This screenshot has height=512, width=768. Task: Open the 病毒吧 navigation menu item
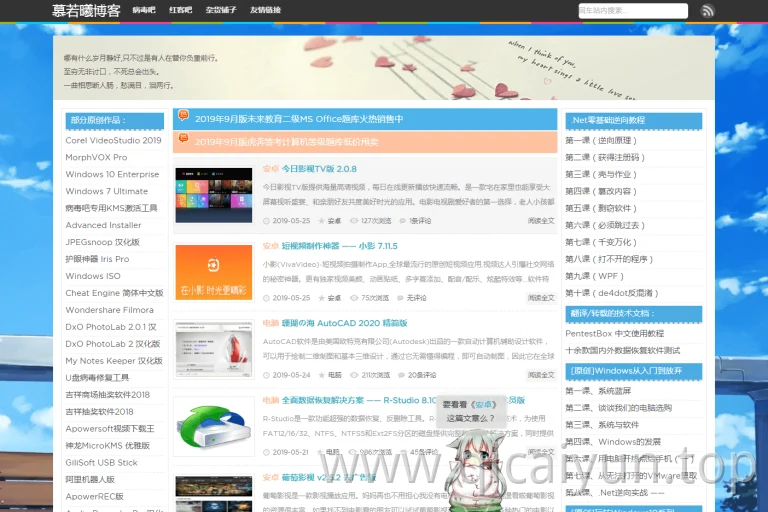(144, 10)
